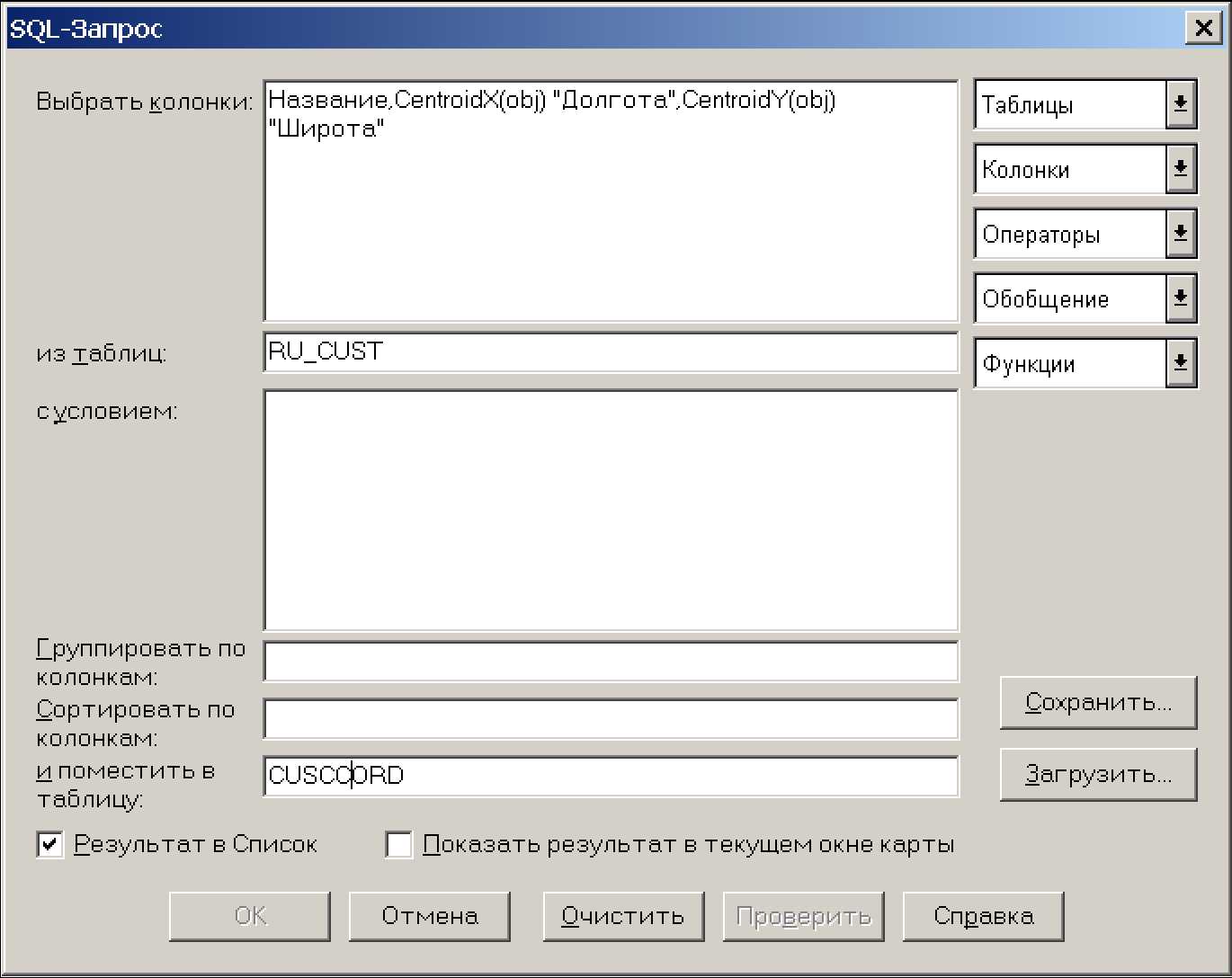Expand the Колонки dropdown
This screenshot has width=1232, height=978.
click(1180, 170)
